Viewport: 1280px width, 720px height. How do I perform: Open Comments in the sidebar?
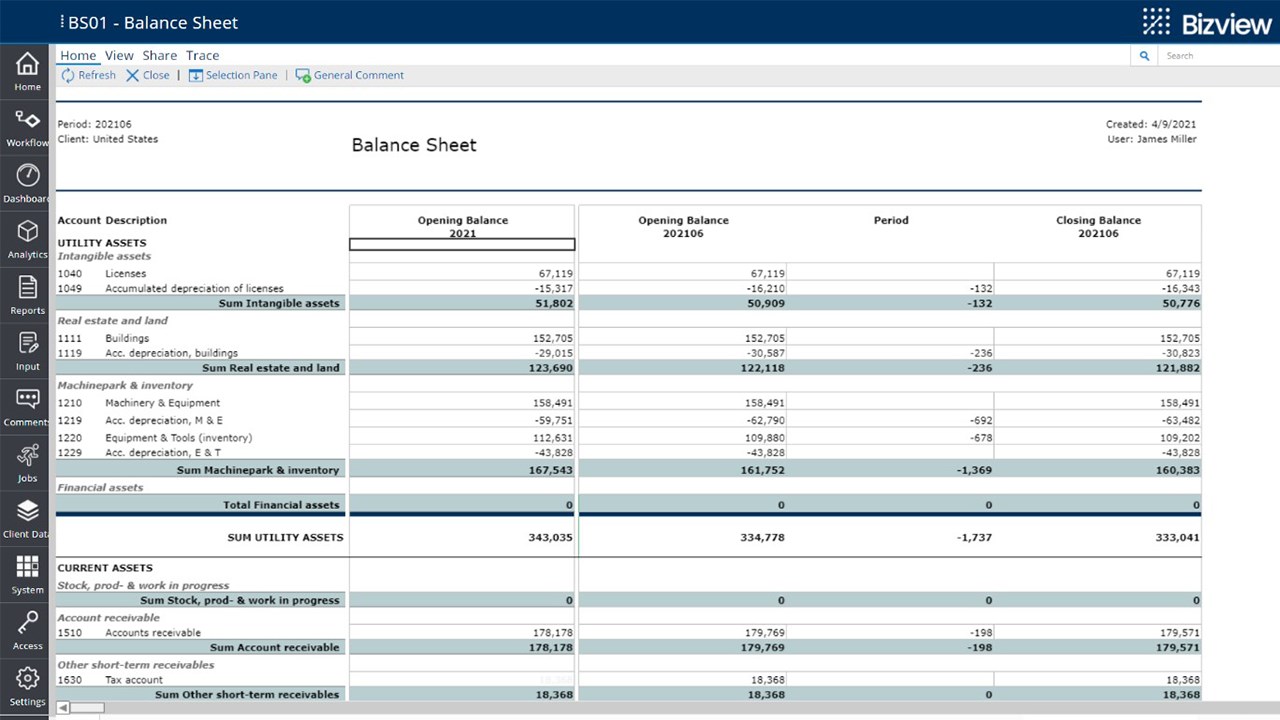[27, 402]
